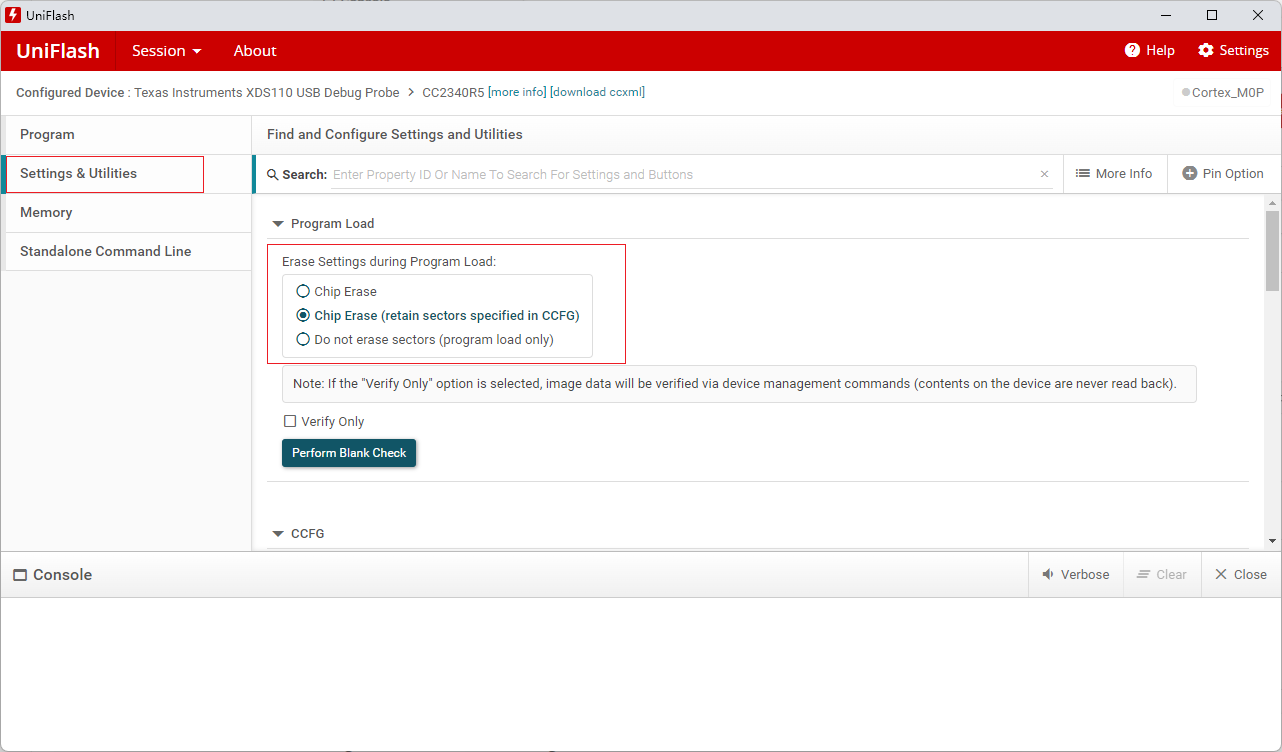1282x752 pixels.
Task: Select Do not erase sectors option
Action: click(x=303, y=339)
